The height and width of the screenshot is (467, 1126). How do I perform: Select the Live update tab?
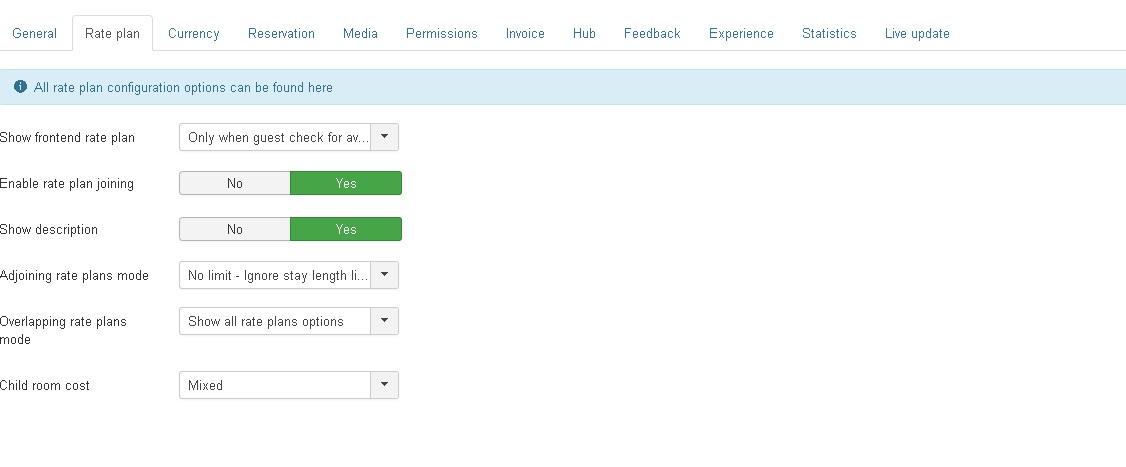(x=917, y=33)
